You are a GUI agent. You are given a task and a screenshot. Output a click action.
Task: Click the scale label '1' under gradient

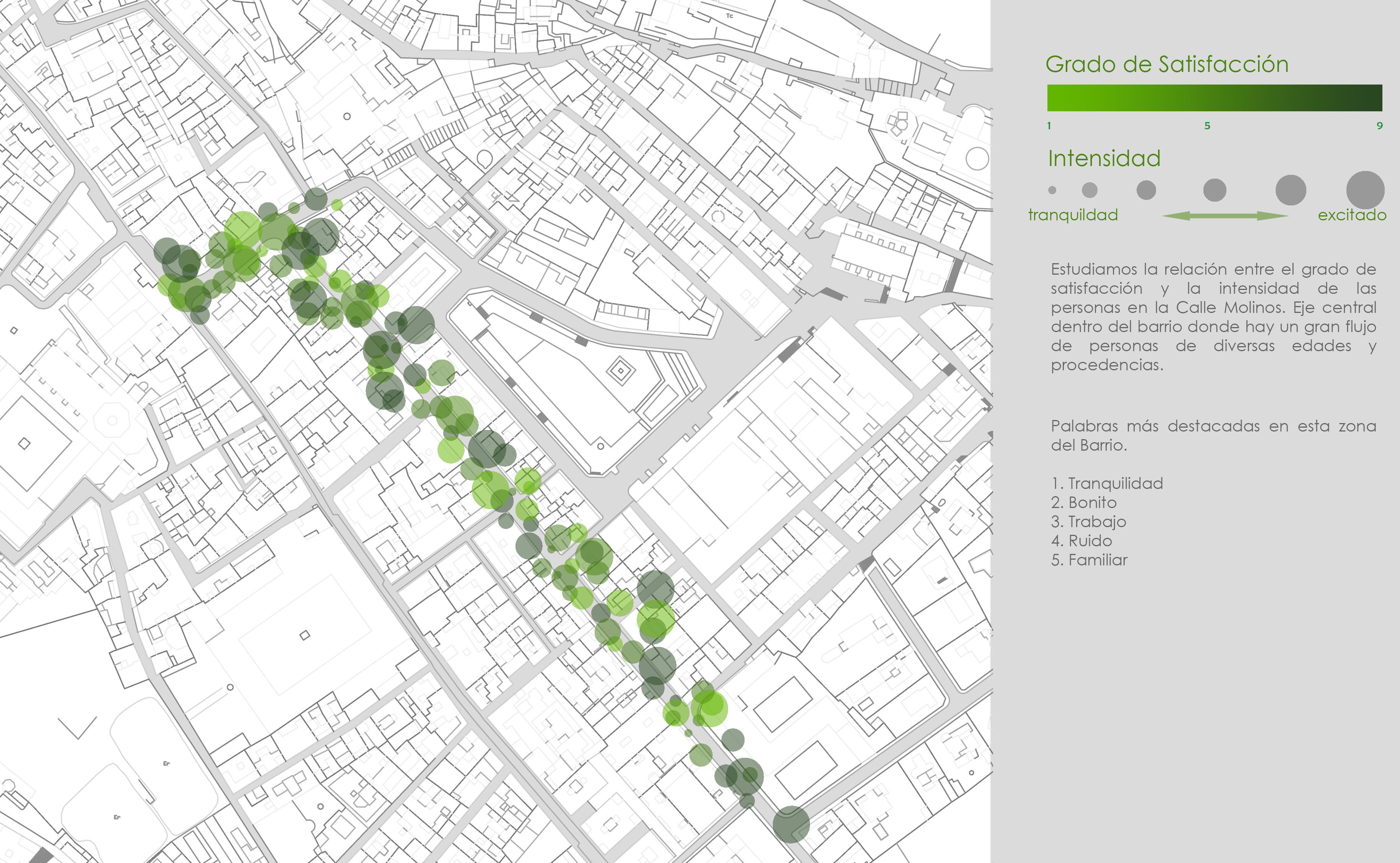pyautogui.click(x=1049, y=125)
